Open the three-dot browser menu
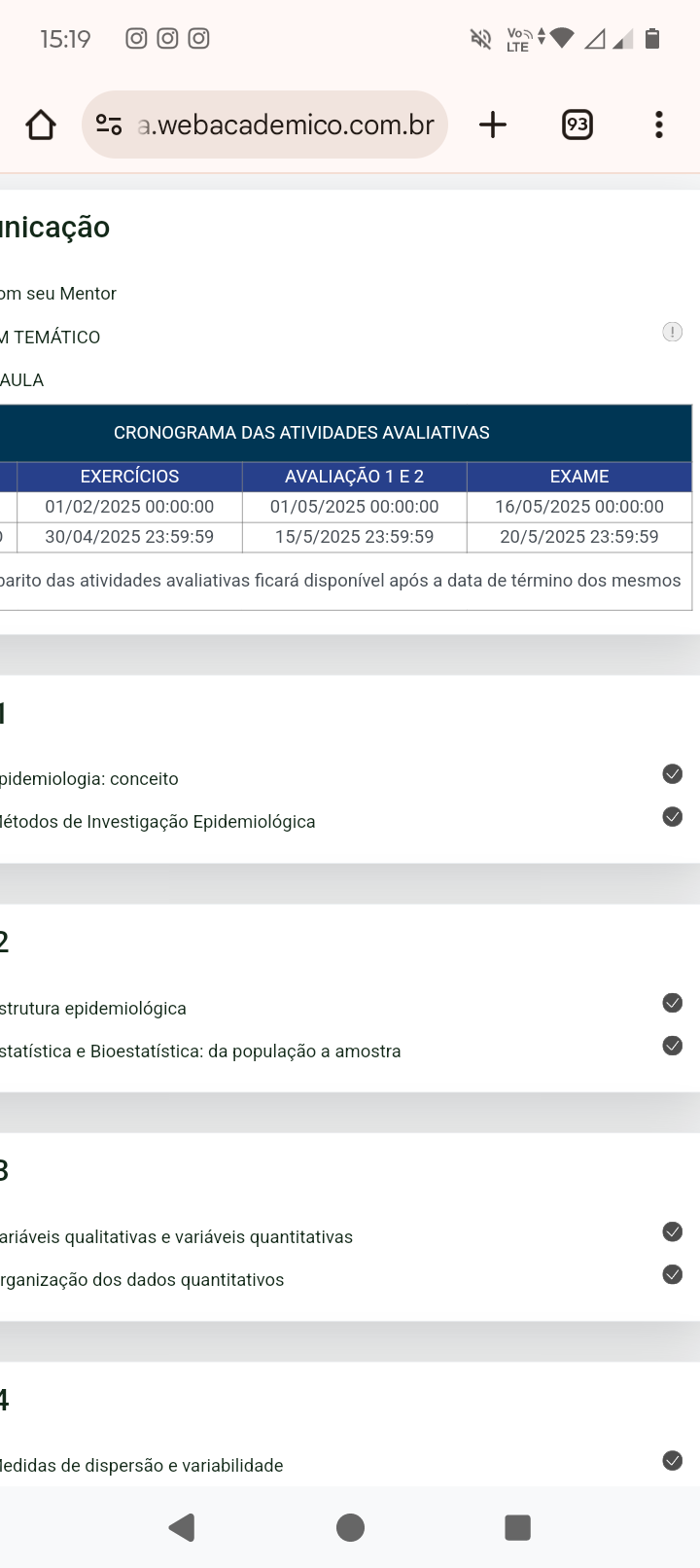This screenshot has width=700, height=1568. click(x=659, y=125)
